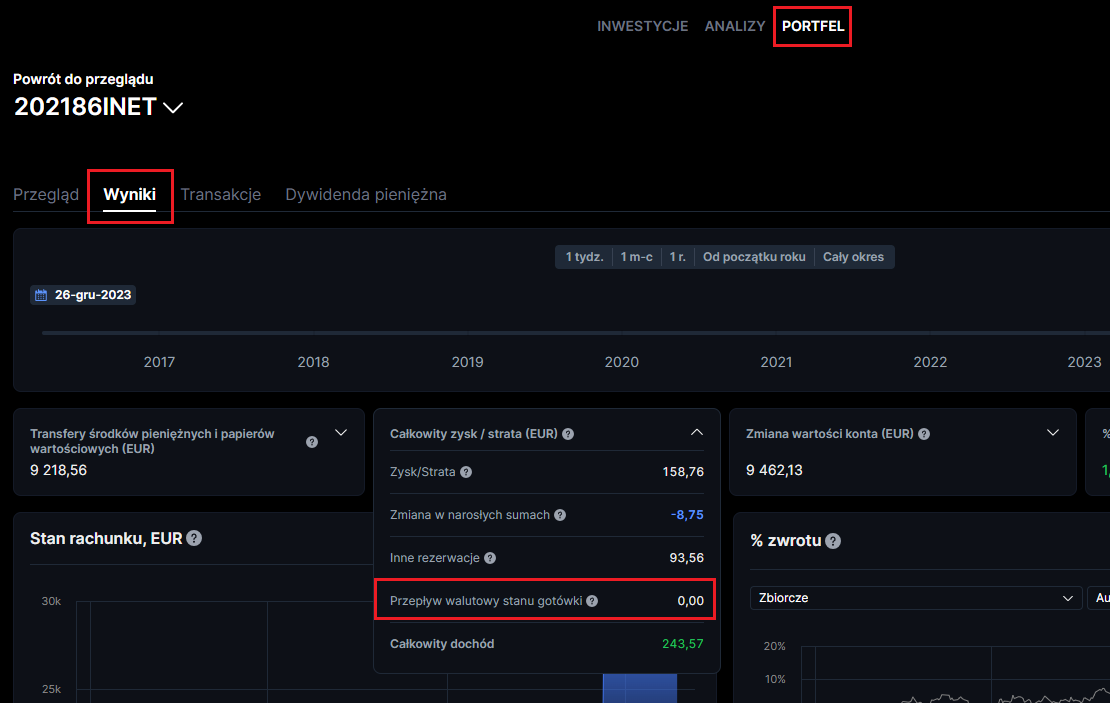The width and height of the screenshot is (1110, 703).
Task: Click the timeline range slider track
Action: pos(576,333)
